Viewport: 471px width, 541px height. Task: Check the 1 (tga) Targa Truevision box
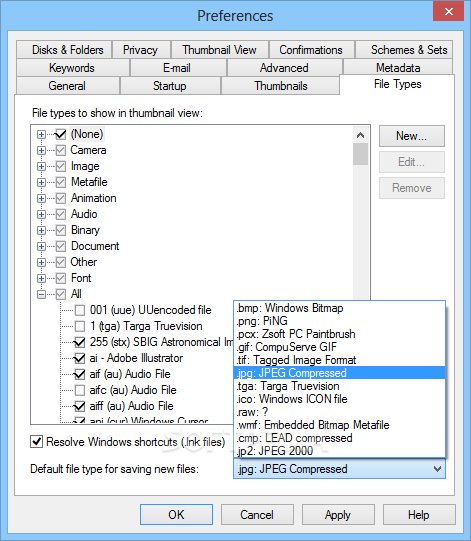(80, 326)
